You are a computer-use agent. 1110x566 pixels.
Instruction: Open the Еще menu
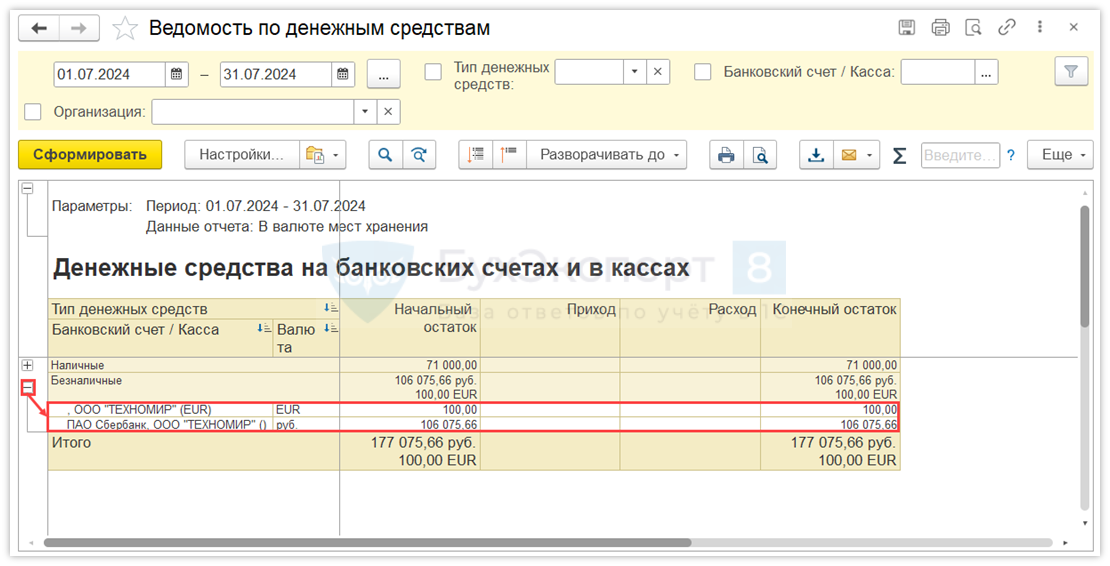[x=1060, y=155]
